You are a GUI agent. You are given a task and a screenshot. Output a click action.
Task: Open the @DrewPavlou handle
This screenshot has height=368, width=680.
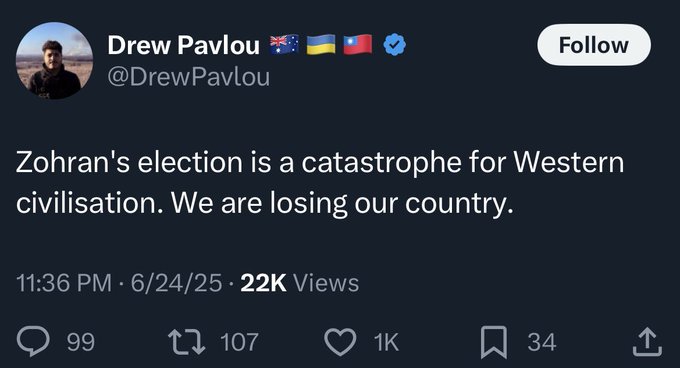pos(189,77)
